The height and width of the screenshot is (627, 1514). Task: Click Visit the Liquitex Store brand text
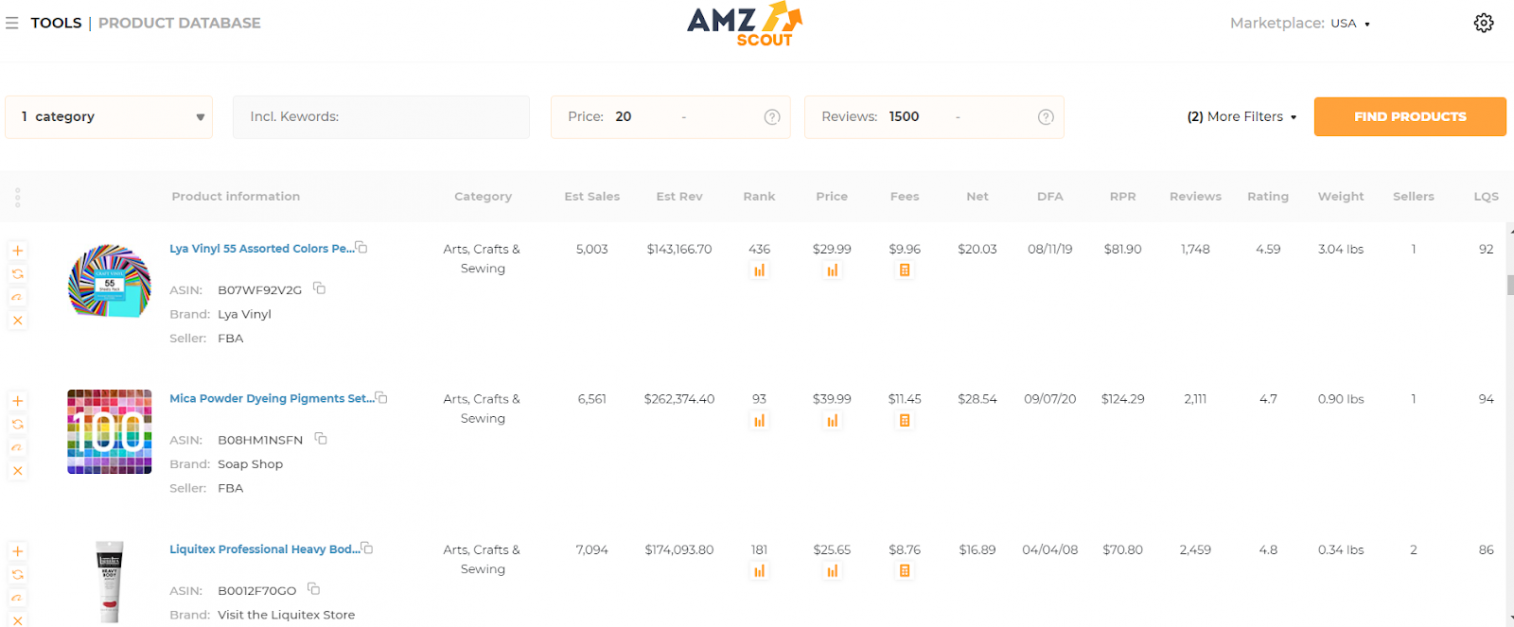pos(286,615)
